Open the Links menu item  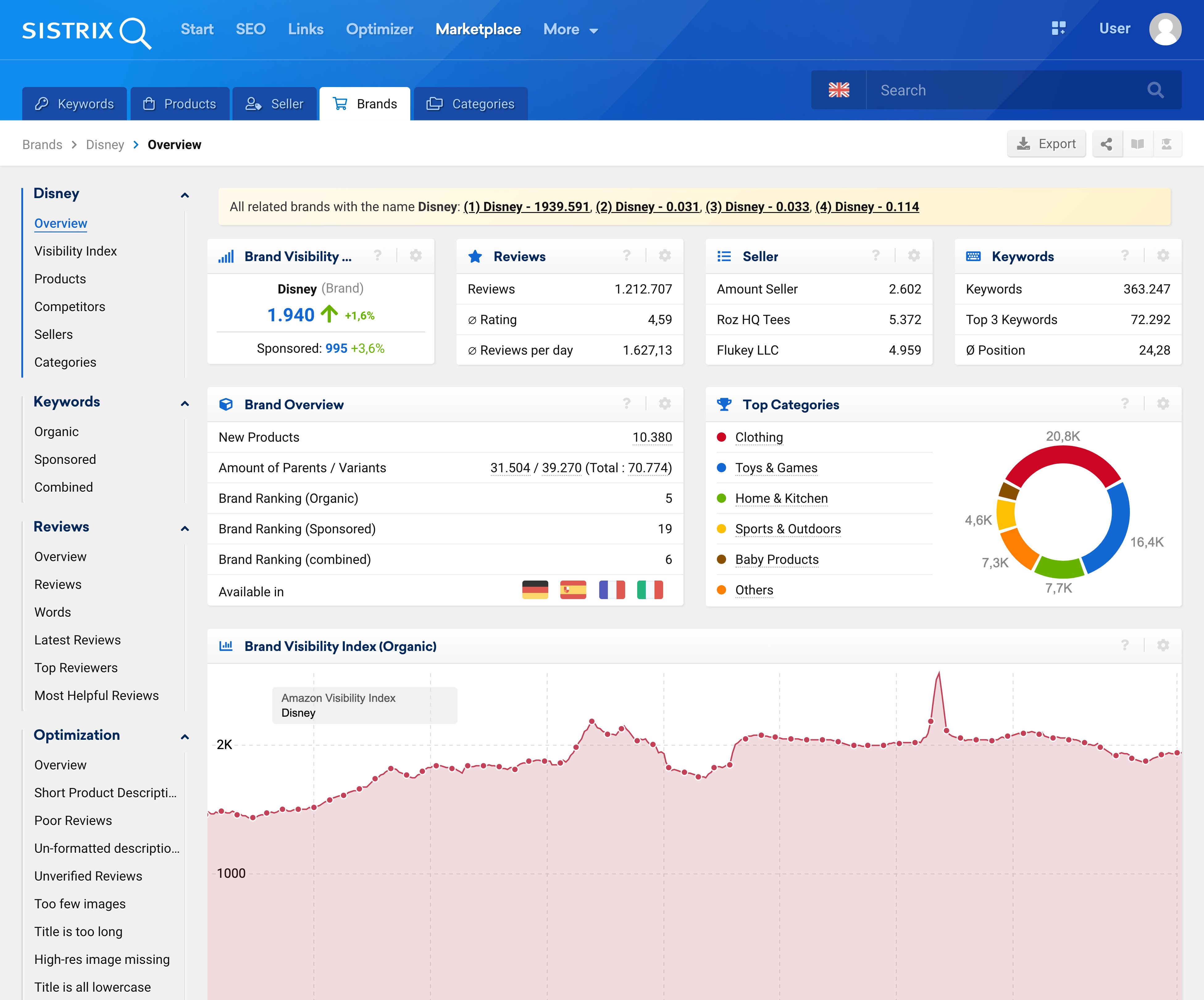click(x=306, y=29)
